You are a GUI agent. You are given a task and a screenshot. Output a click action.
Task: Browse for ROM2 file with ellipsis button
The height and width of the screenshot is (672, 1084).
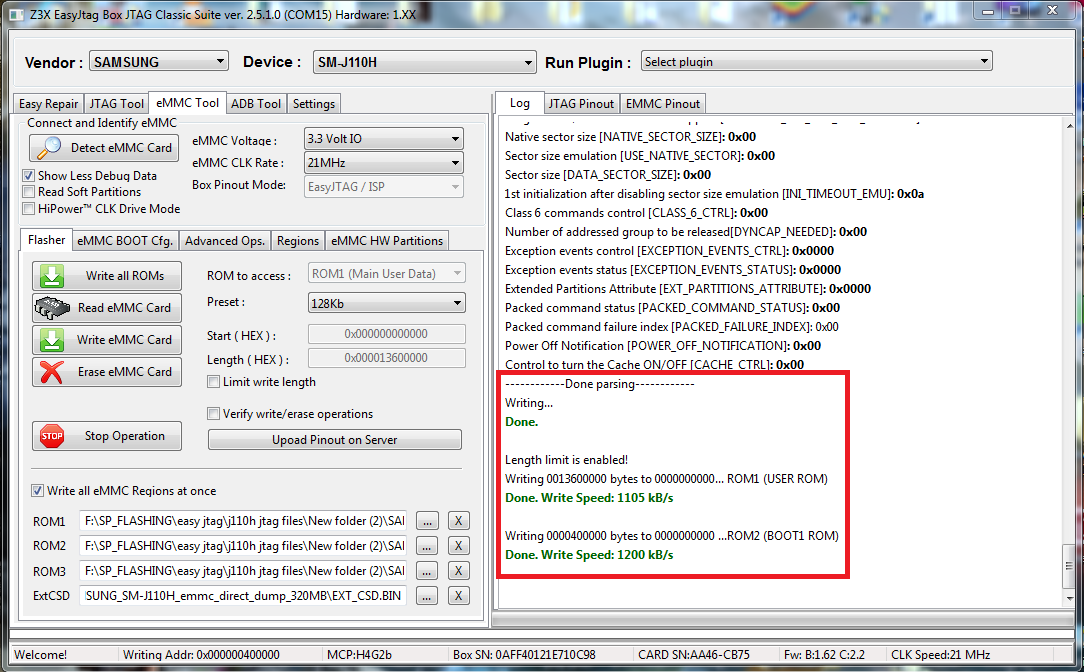(x=427, y=545)
